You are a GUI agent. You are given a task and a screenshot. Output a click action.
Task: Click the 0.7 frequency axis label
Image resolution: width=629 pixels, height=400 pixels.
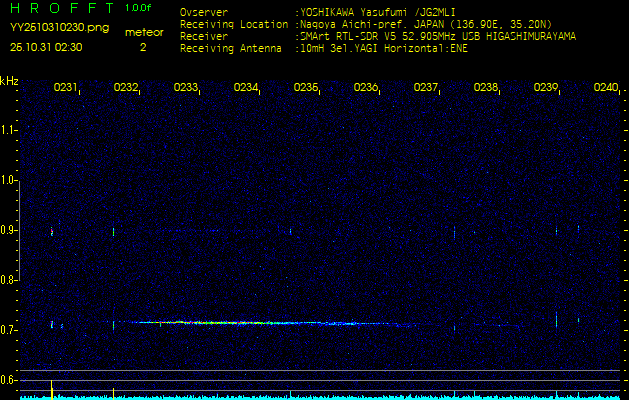click(x=9, y=329)
